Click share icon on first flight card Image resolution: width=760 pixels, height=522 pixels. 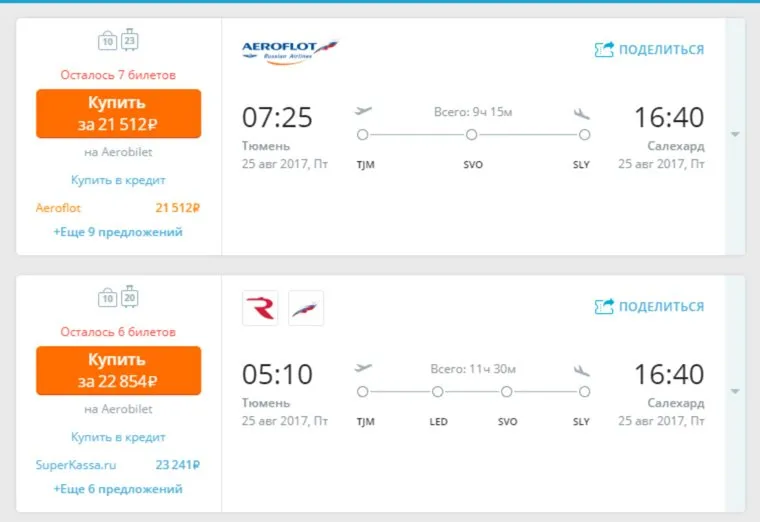pos(604,49)
